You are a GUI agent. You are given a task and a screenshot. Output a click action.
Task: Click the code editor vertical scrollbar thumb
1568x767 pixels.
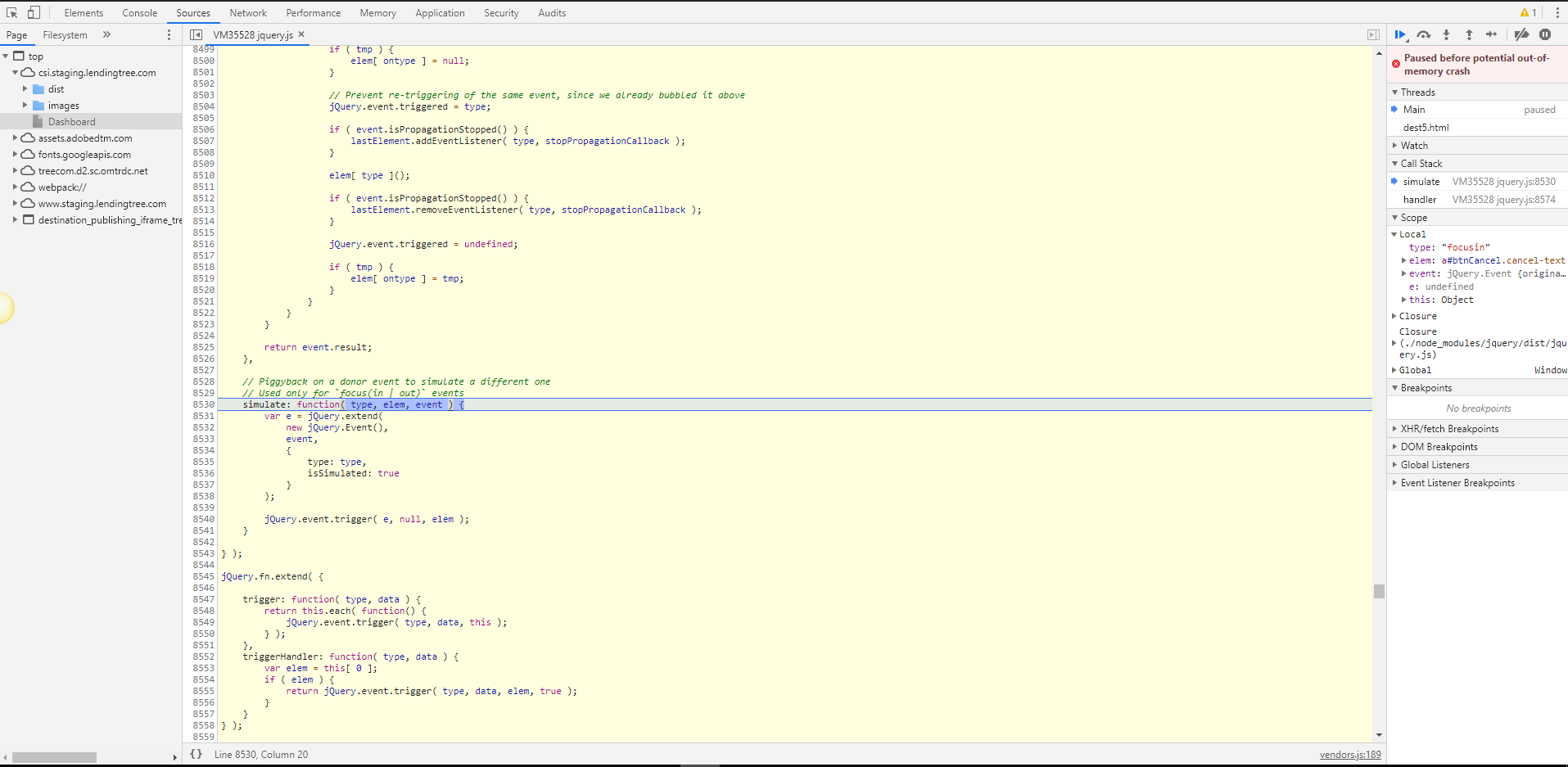pos(1379,591)
